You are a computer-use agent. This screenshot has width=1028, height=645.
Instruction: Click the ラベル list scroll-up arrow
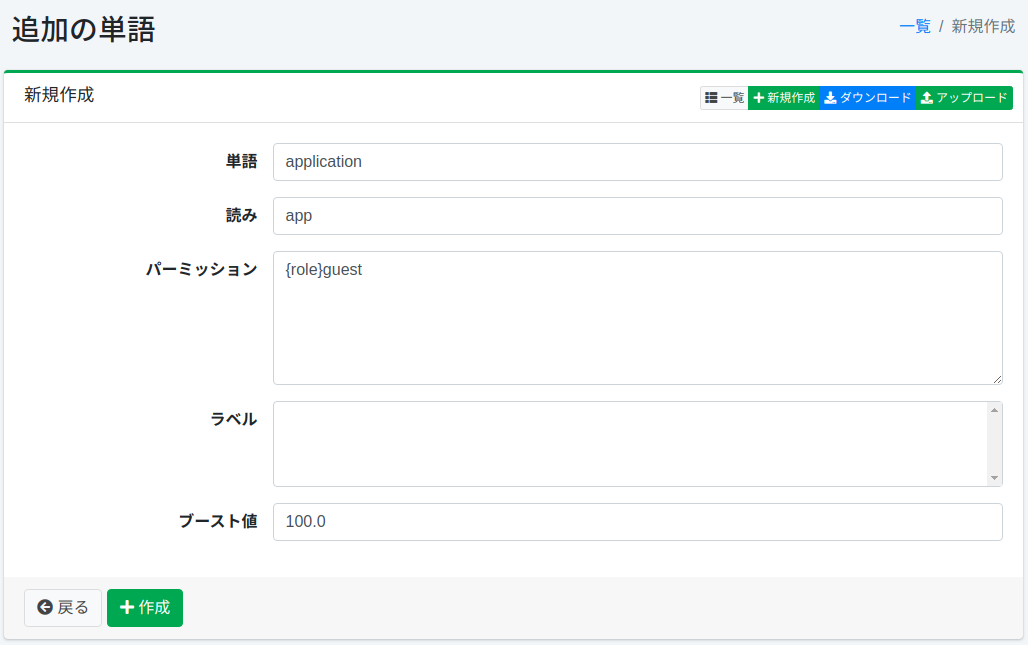coord(994,410)
